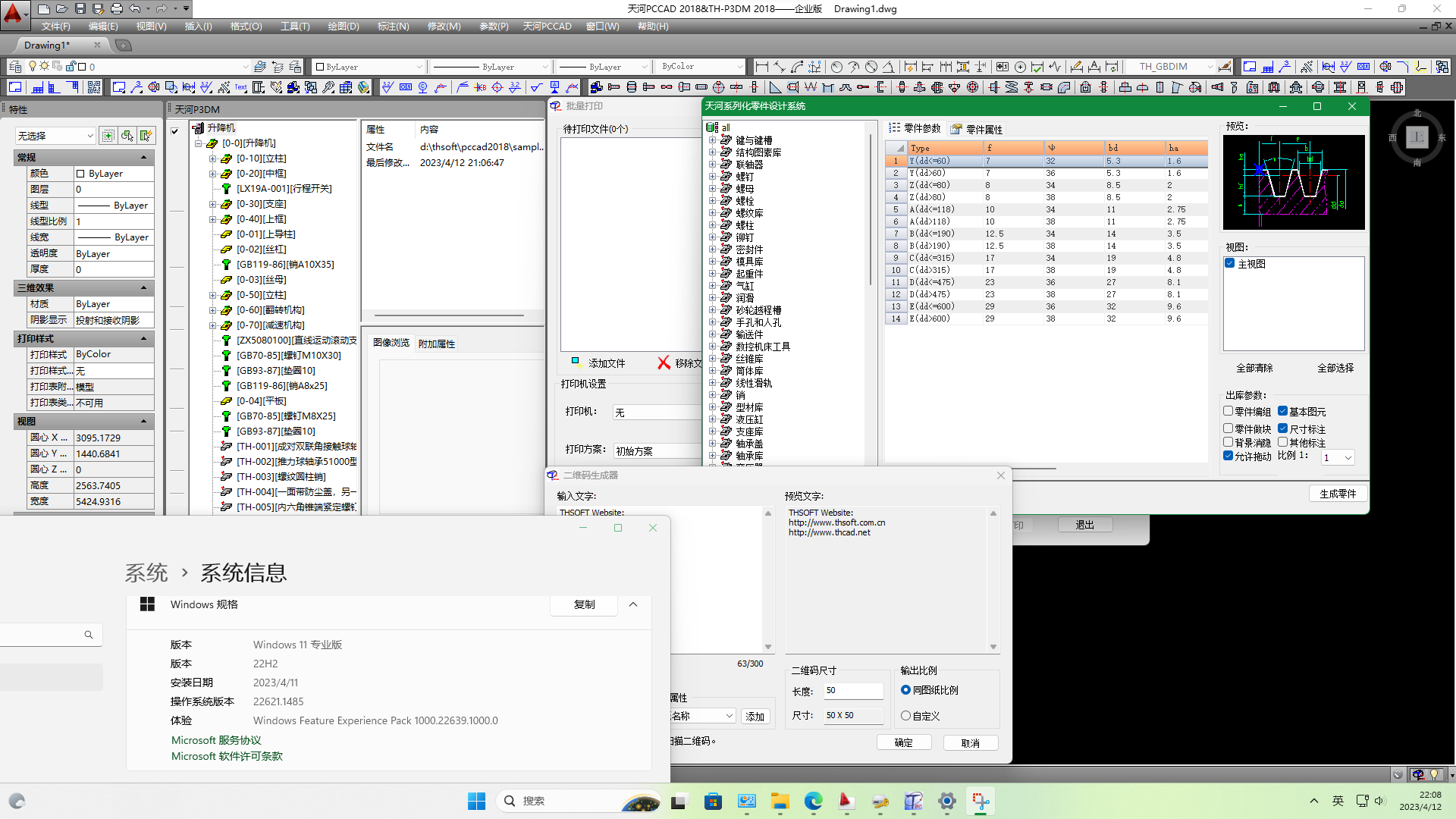Click the spring symbol icon in parts toolbar

(x=1012, y=87)
